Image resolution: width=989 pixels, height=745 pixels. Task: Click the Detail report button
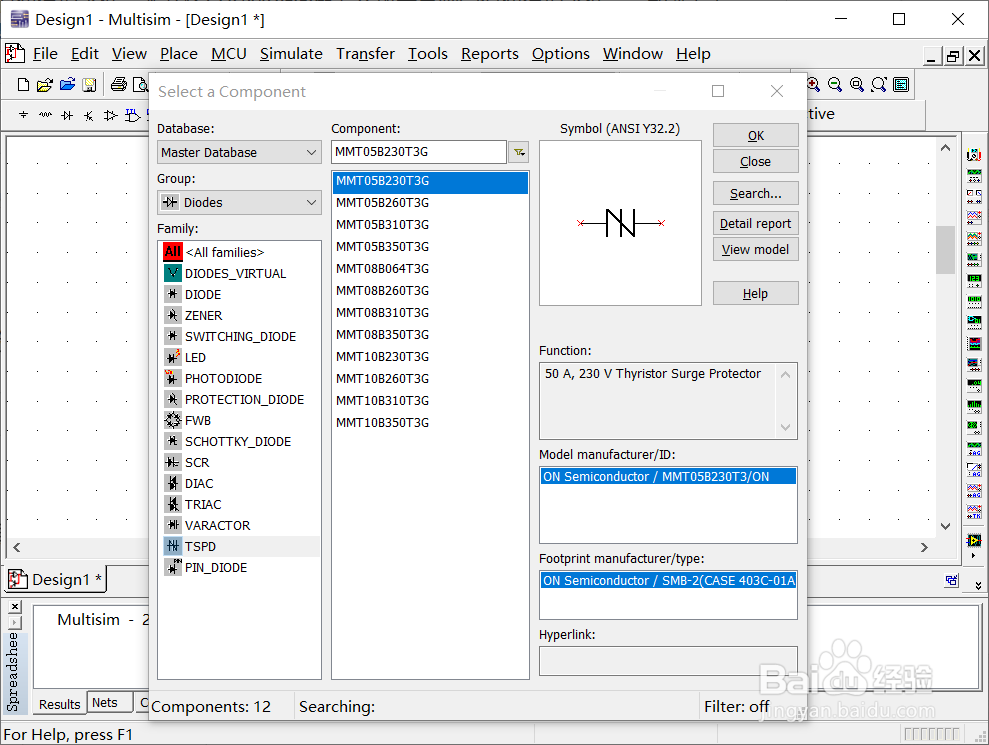pos(756,223)
